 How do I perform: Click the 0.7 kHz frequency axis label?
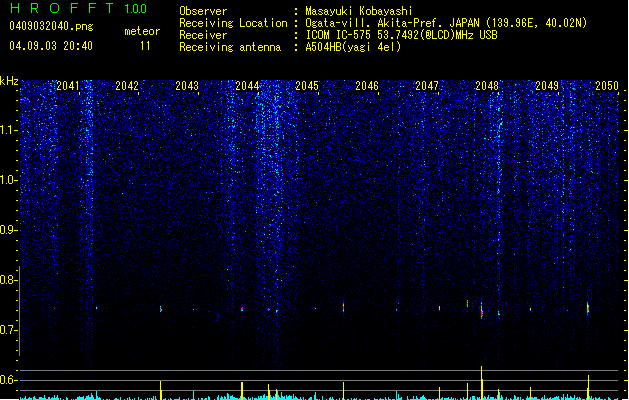[x=8, y=330]
